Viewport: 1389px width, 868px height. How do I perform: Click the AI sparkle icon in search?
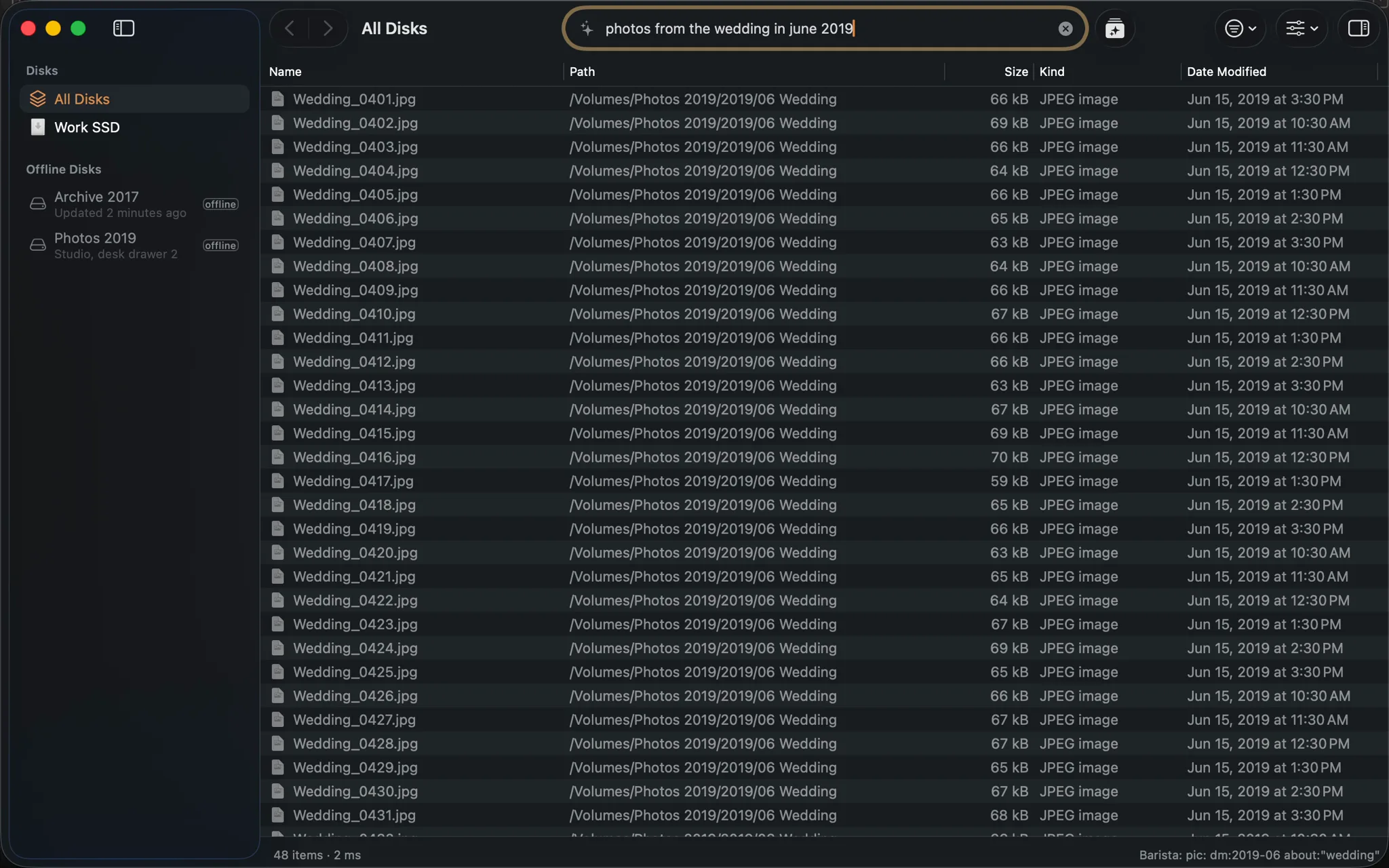[x=587, y=28]
